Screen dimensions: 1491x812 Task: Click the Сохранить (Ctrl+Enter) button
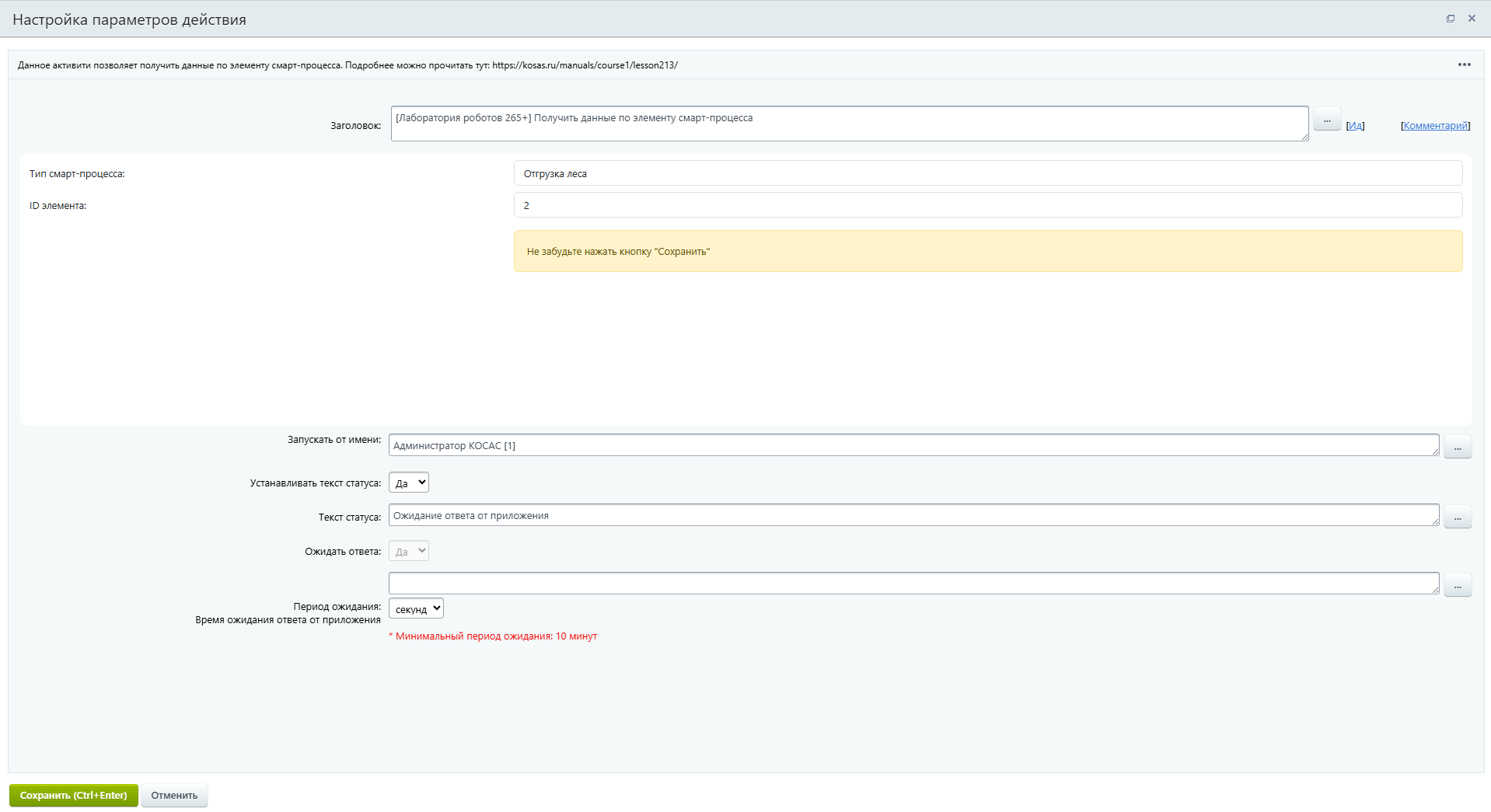coord(74,795)
